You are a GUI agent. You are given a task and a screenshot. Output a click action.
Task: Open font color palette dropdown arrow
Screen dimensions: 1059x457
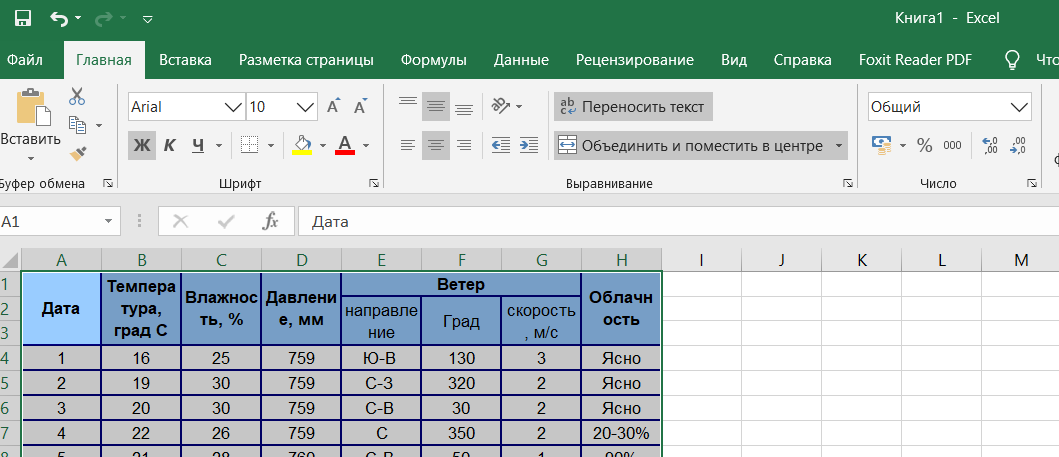point(366,145)
